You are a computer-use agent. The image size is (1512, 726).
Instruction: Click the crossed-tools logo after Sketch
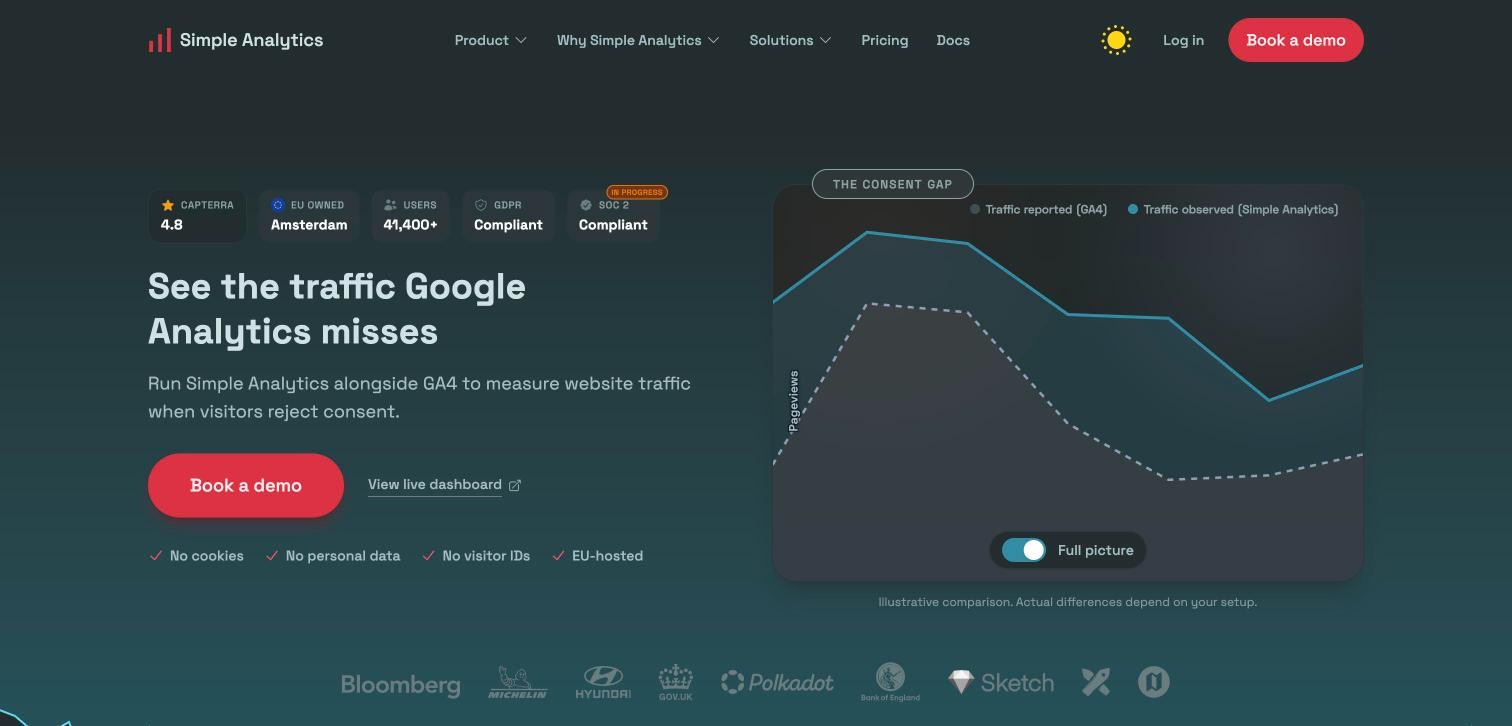pos(1096,682)
